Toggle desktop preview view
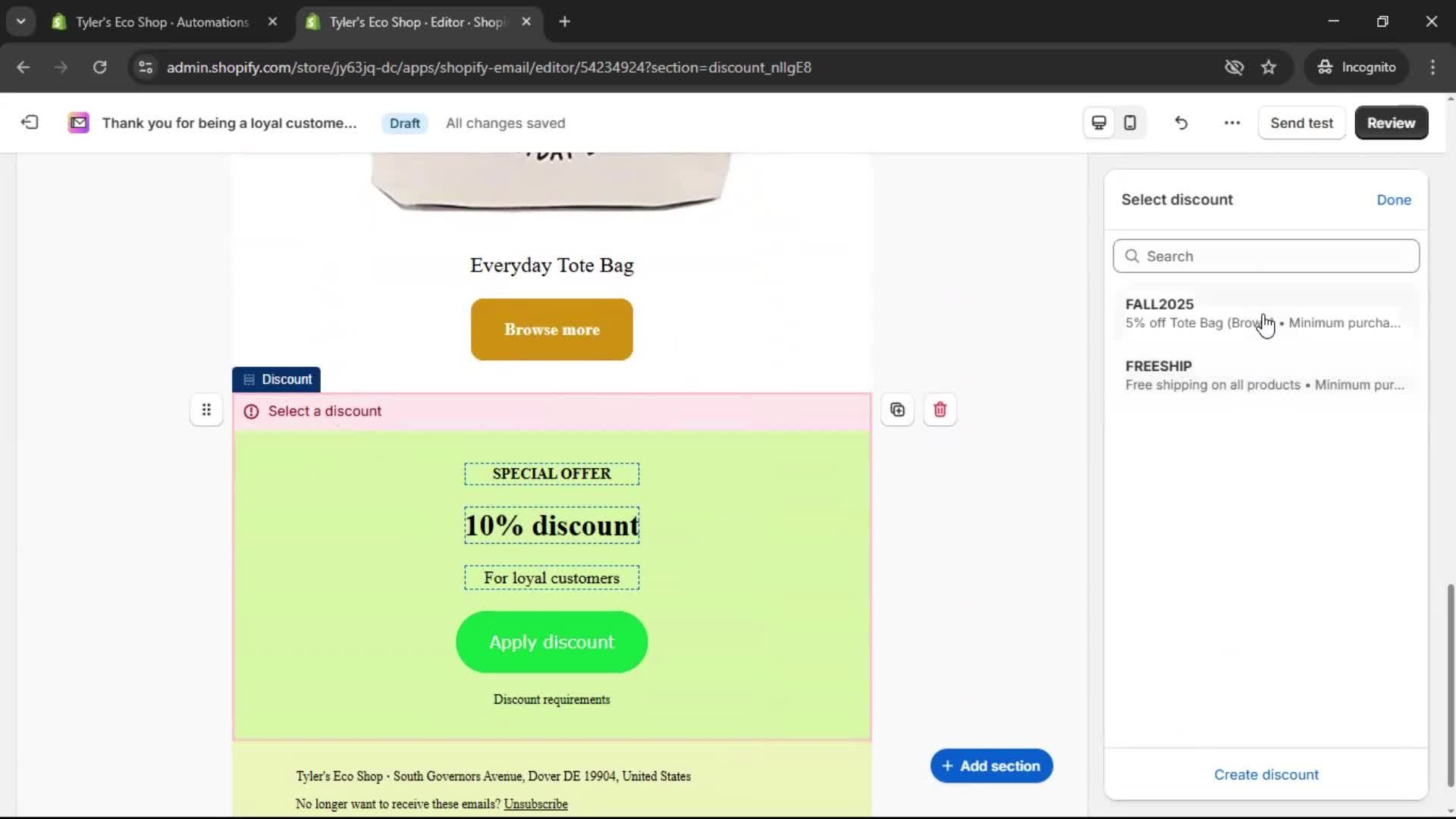 pyautogui.click(x=1098, y=122)
